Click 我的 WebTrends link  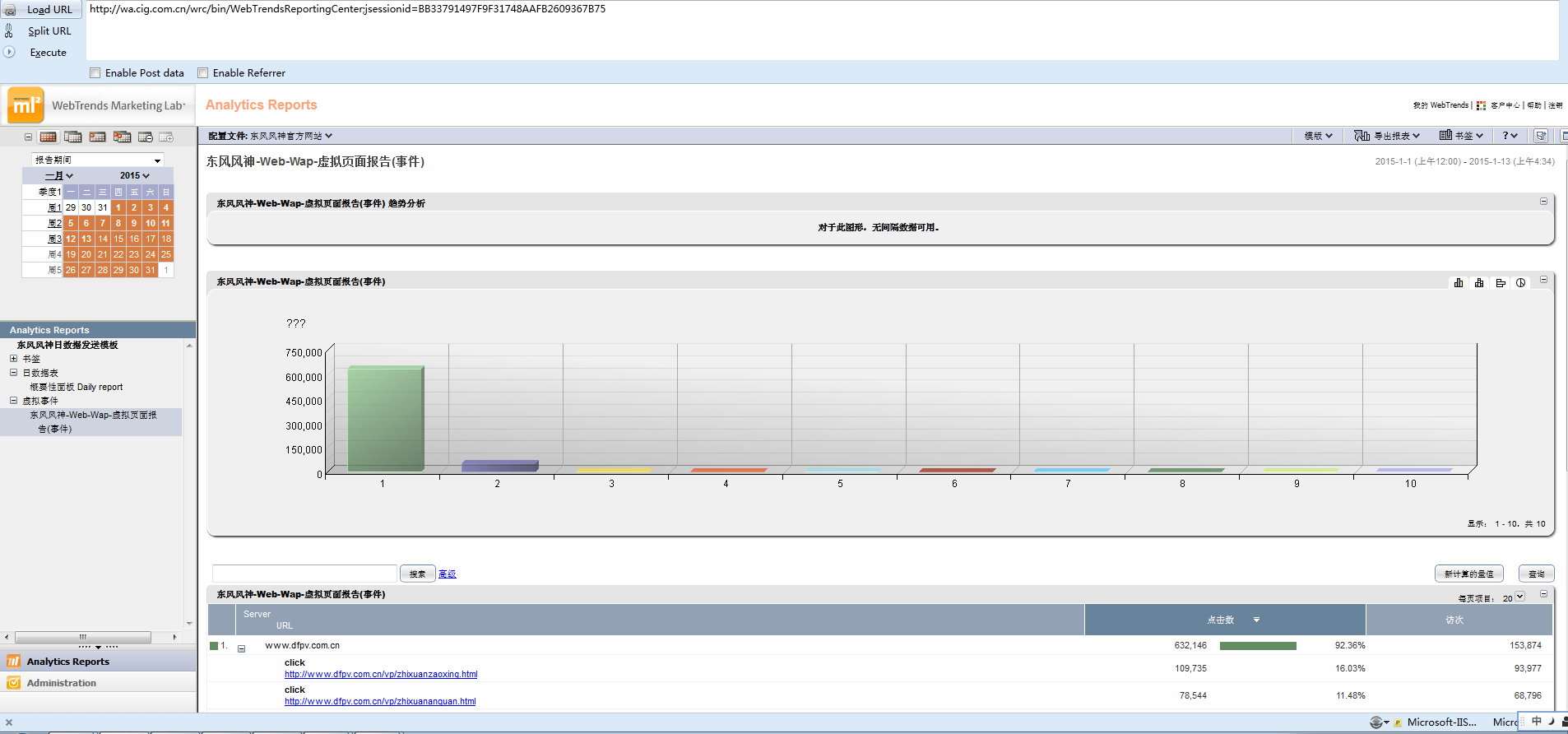click(1440, 105)
